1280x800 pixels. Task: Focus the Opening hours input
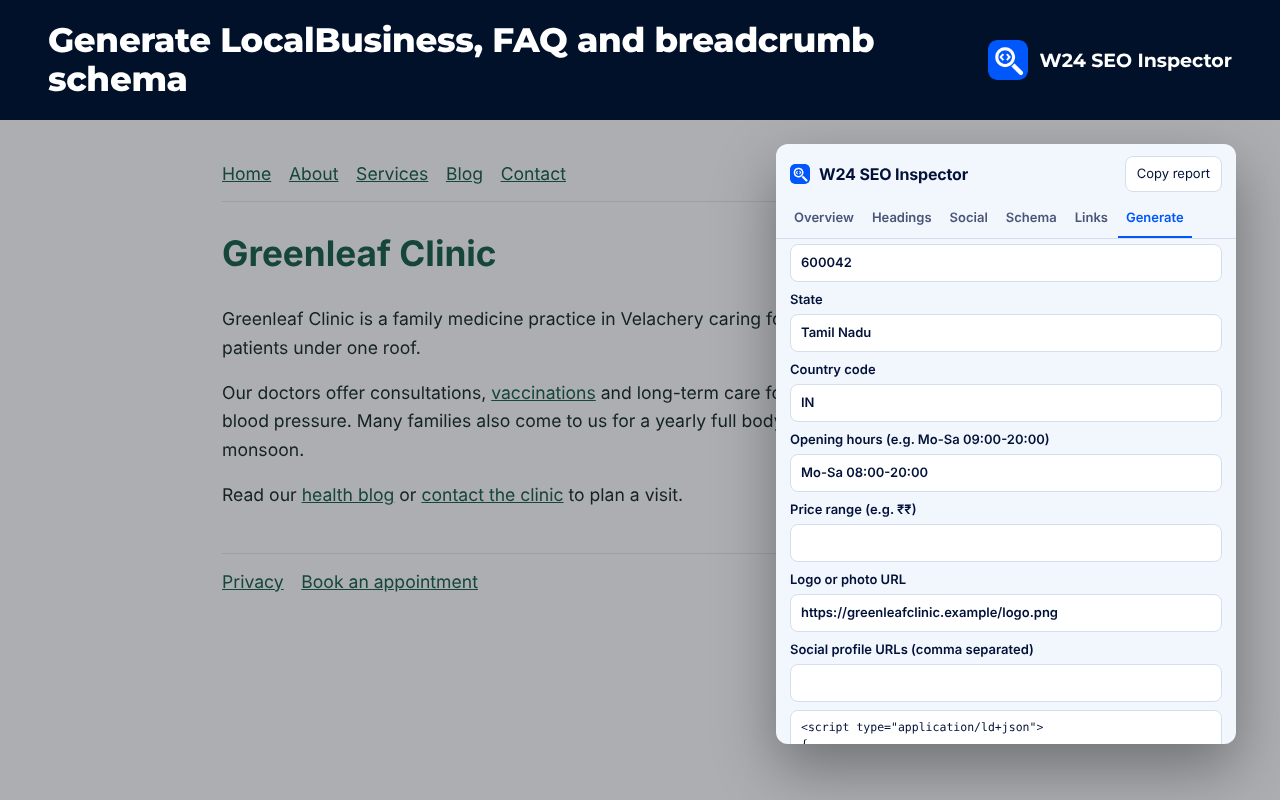[1006, 473]
